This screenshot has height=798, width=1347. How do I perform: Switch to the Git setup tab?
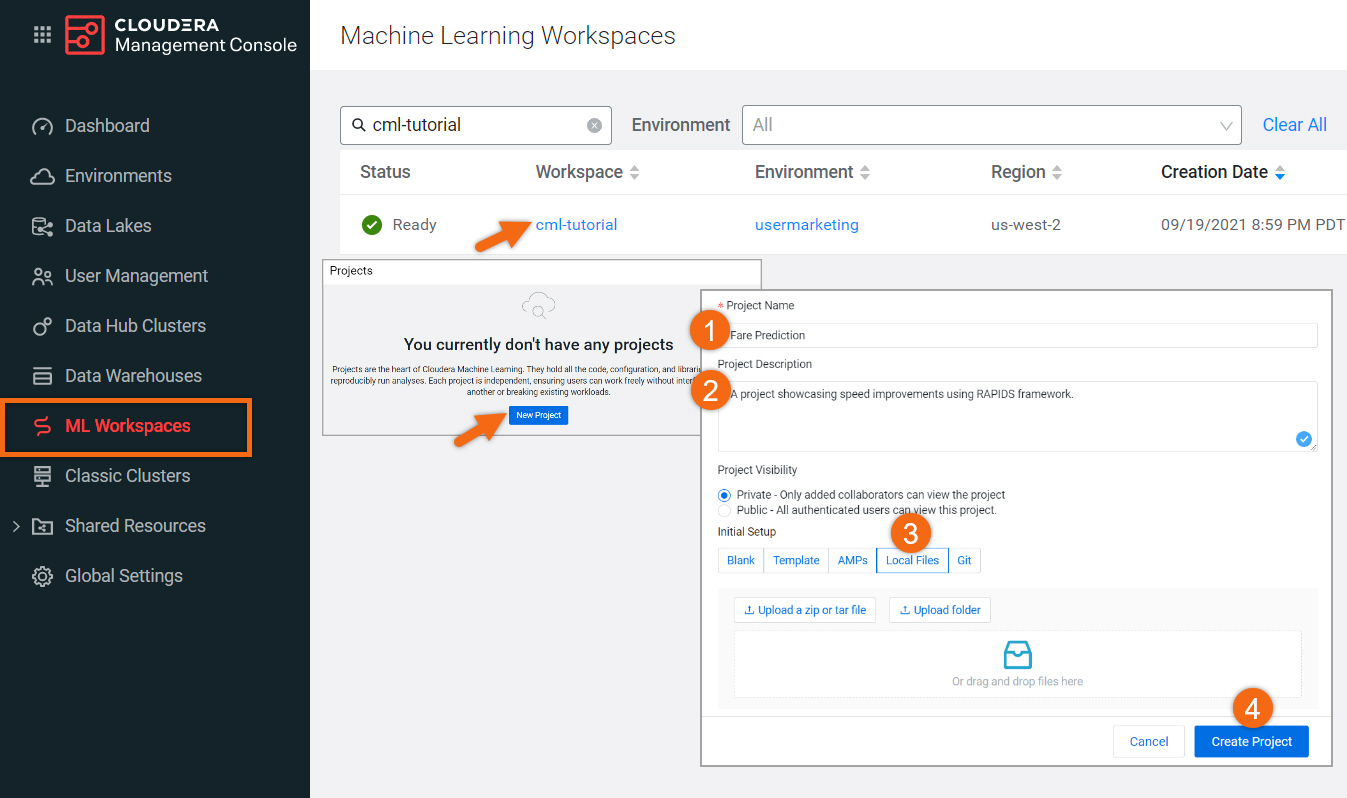(964, 560)
